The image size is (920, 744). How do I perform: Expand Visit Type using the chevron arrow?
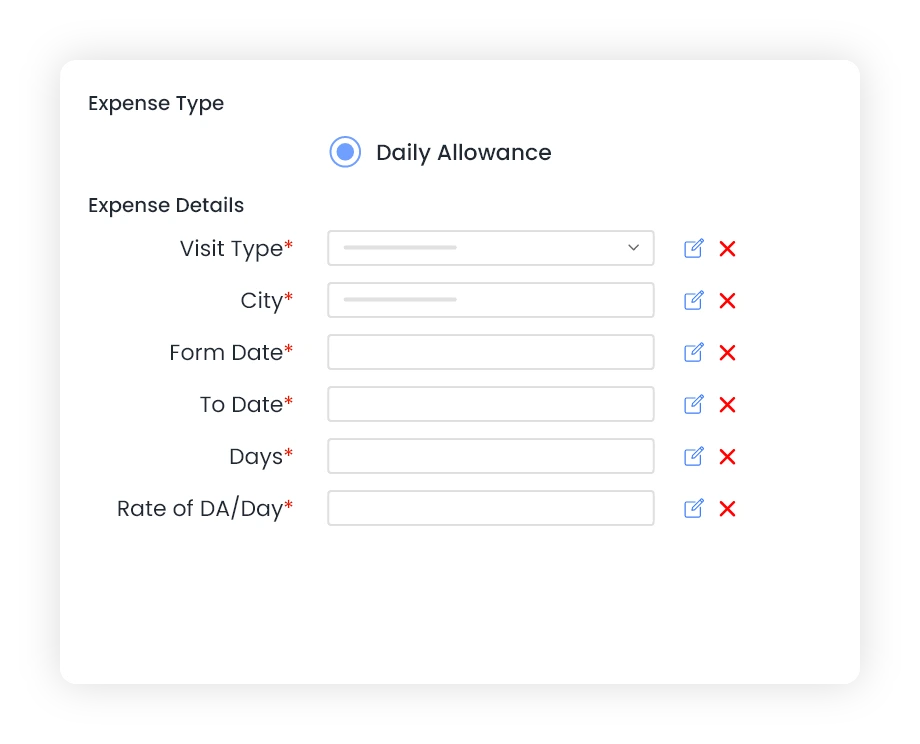click(x=633, y=248)
